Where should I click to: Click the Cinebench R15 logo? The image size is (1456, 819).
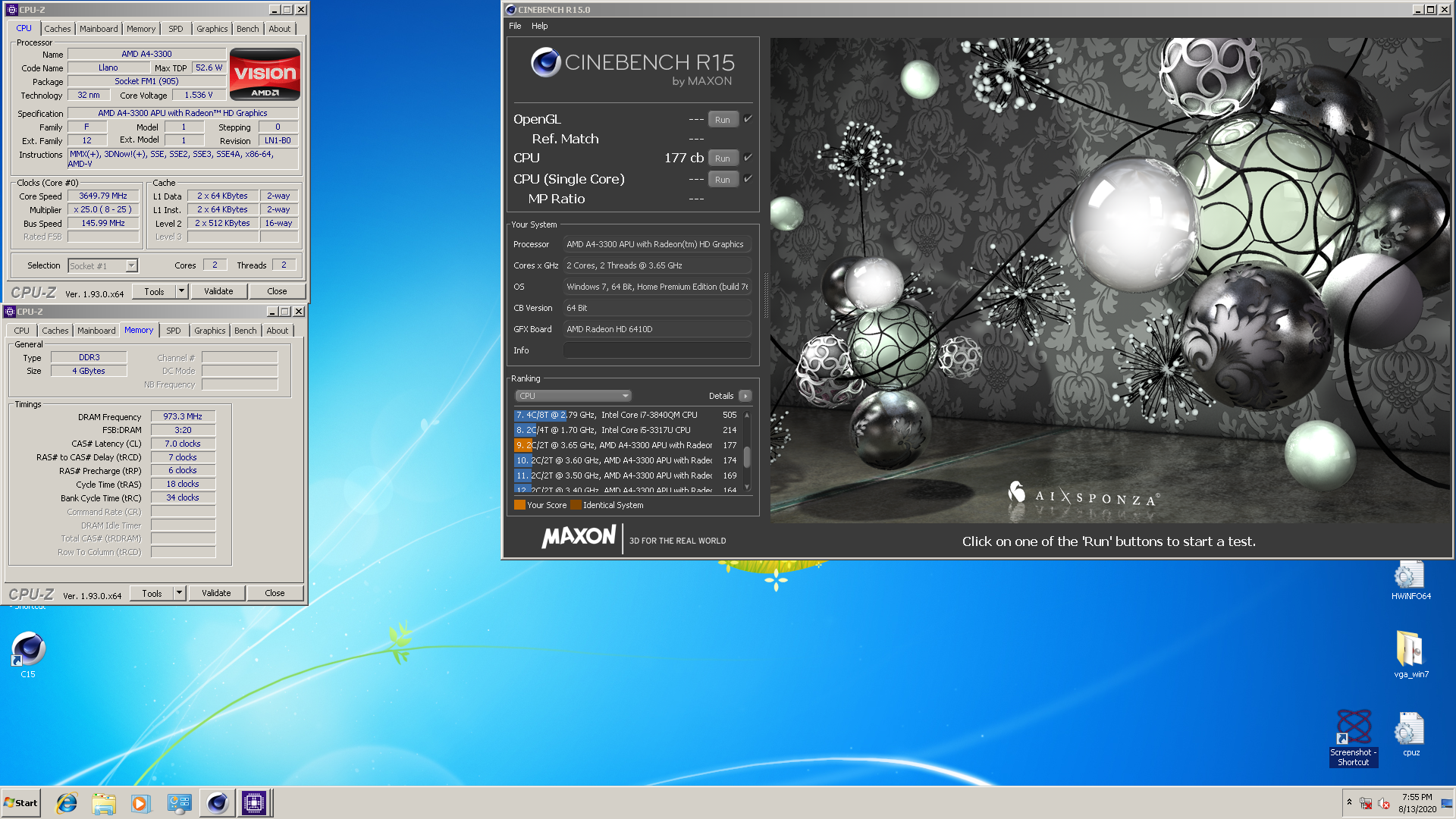click(632, 68)
